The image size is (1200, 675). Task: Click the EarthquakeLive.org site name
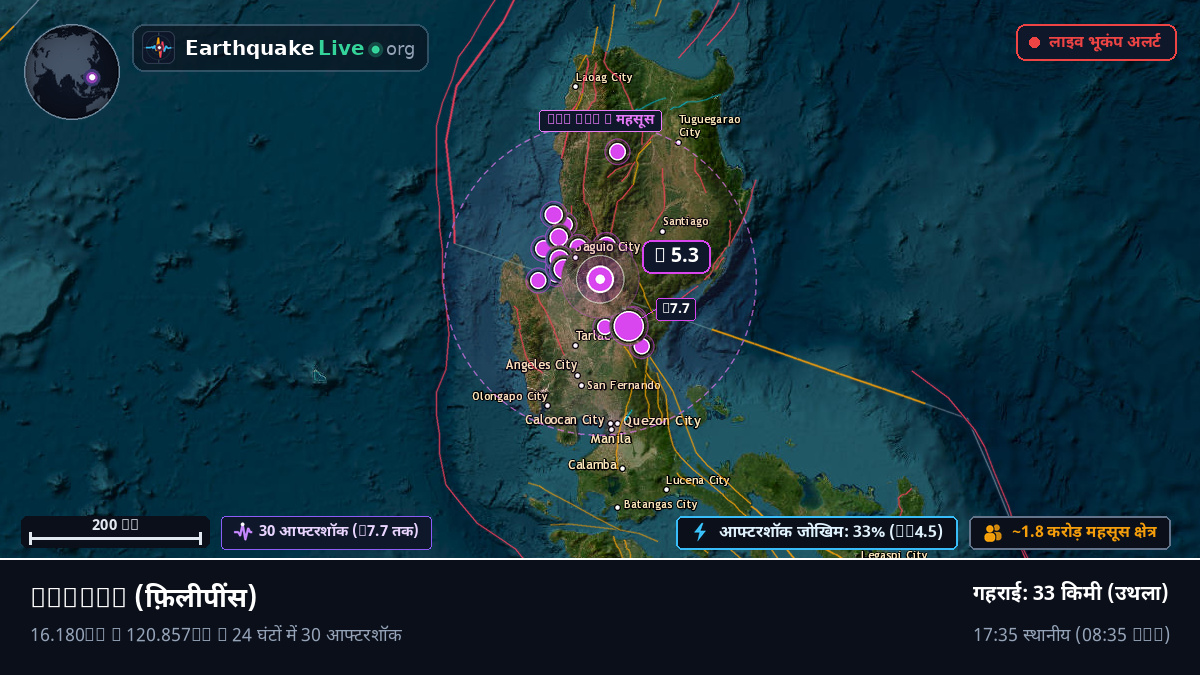pos(300,48)
